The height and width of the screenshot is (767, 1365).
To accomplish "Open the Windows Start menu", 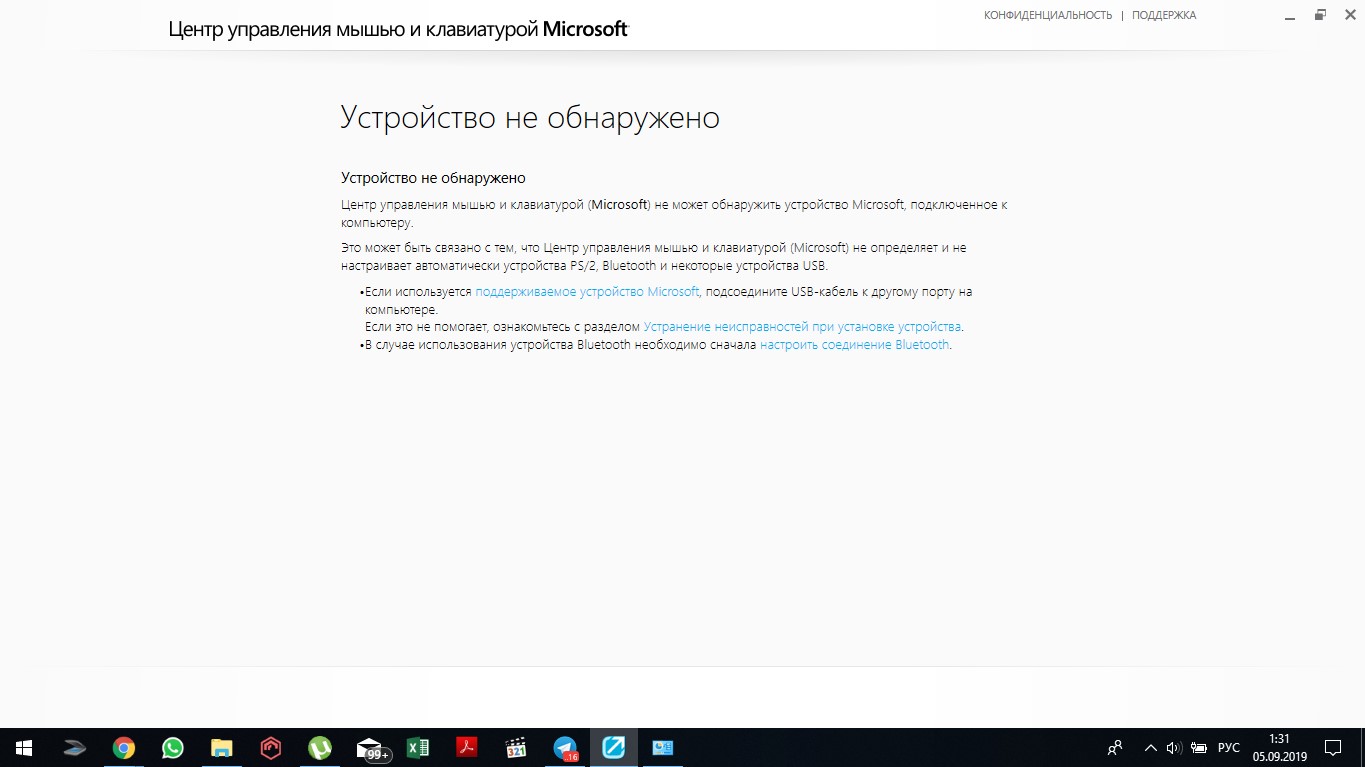I will pyautogui.click(x=24, y=748).
